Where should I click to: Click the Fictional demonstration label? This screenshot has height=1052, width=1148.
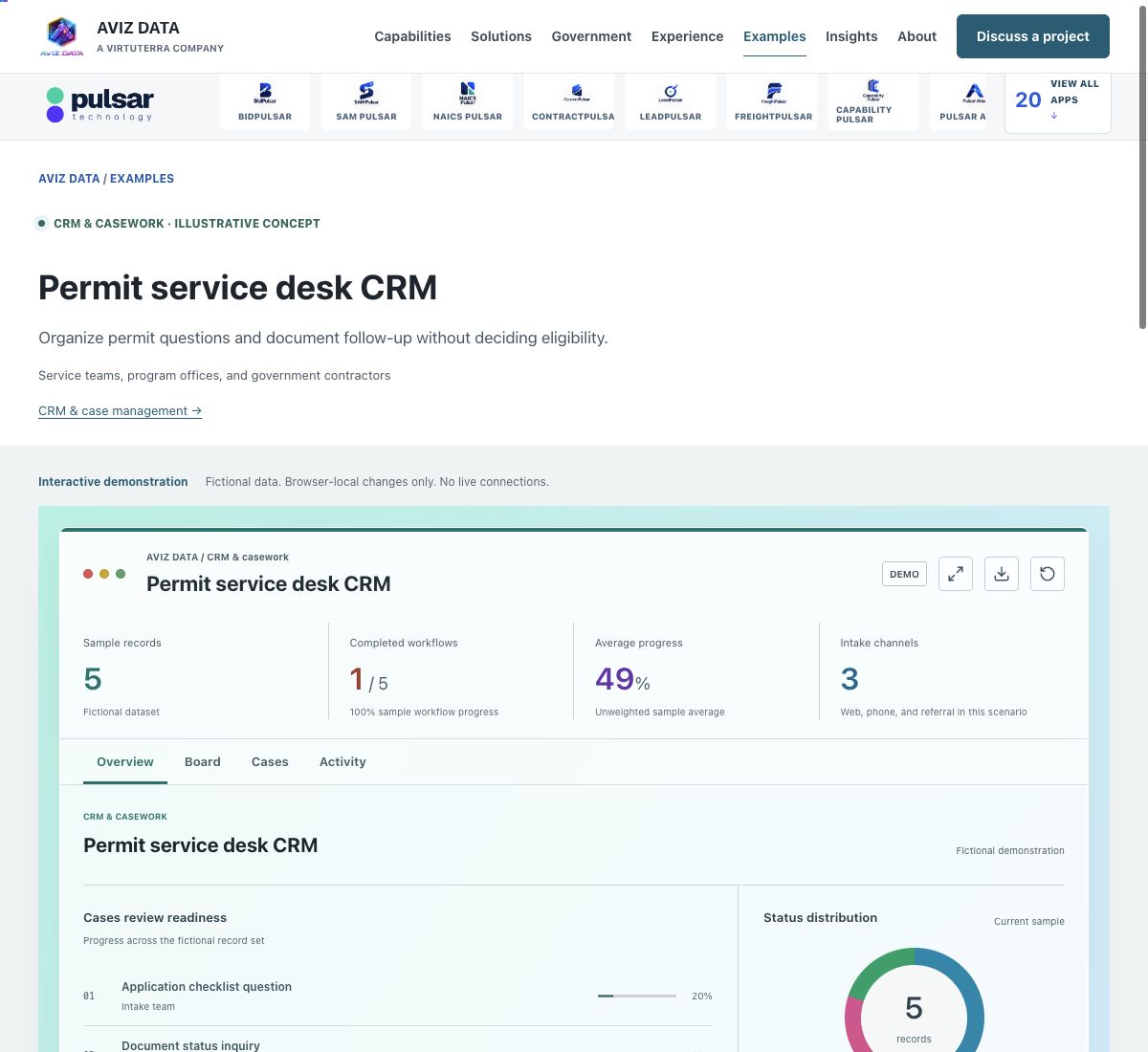click(1010, 850)
